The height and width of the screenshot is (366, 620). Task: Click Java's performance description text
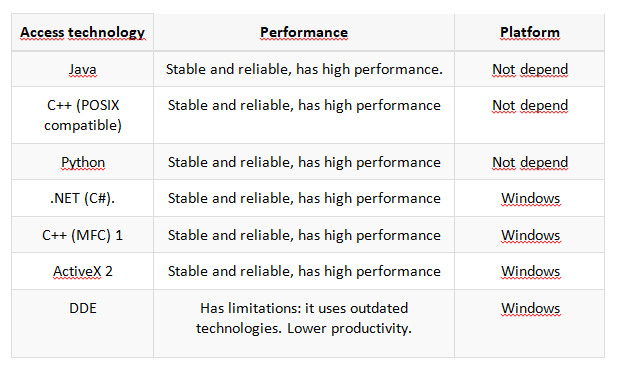(304, 69)
